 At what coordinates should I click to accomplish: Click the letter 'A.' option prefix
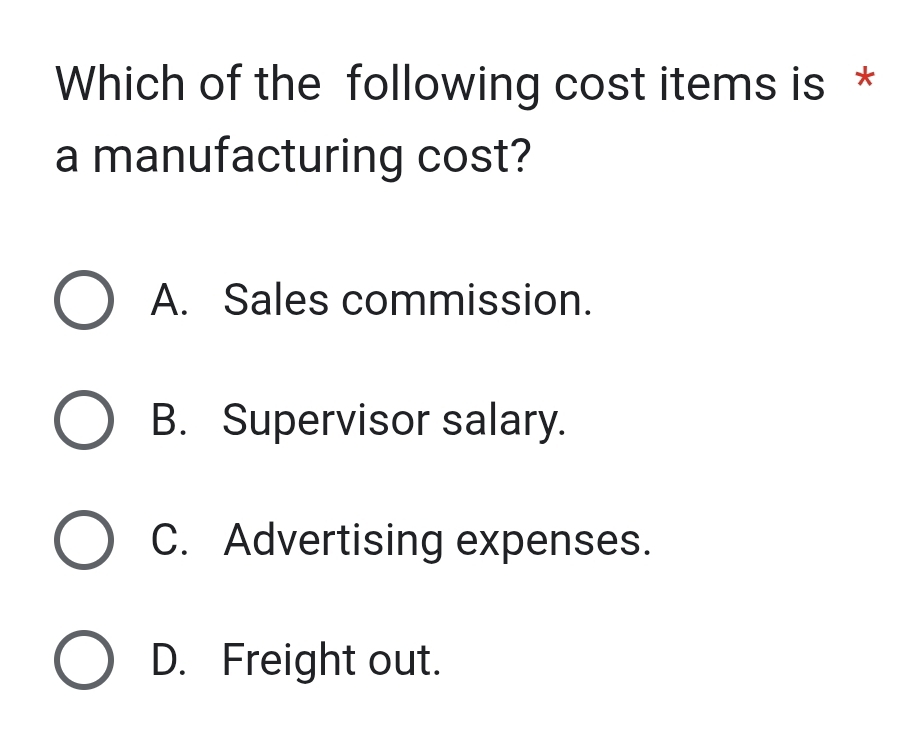click(169, 299)
